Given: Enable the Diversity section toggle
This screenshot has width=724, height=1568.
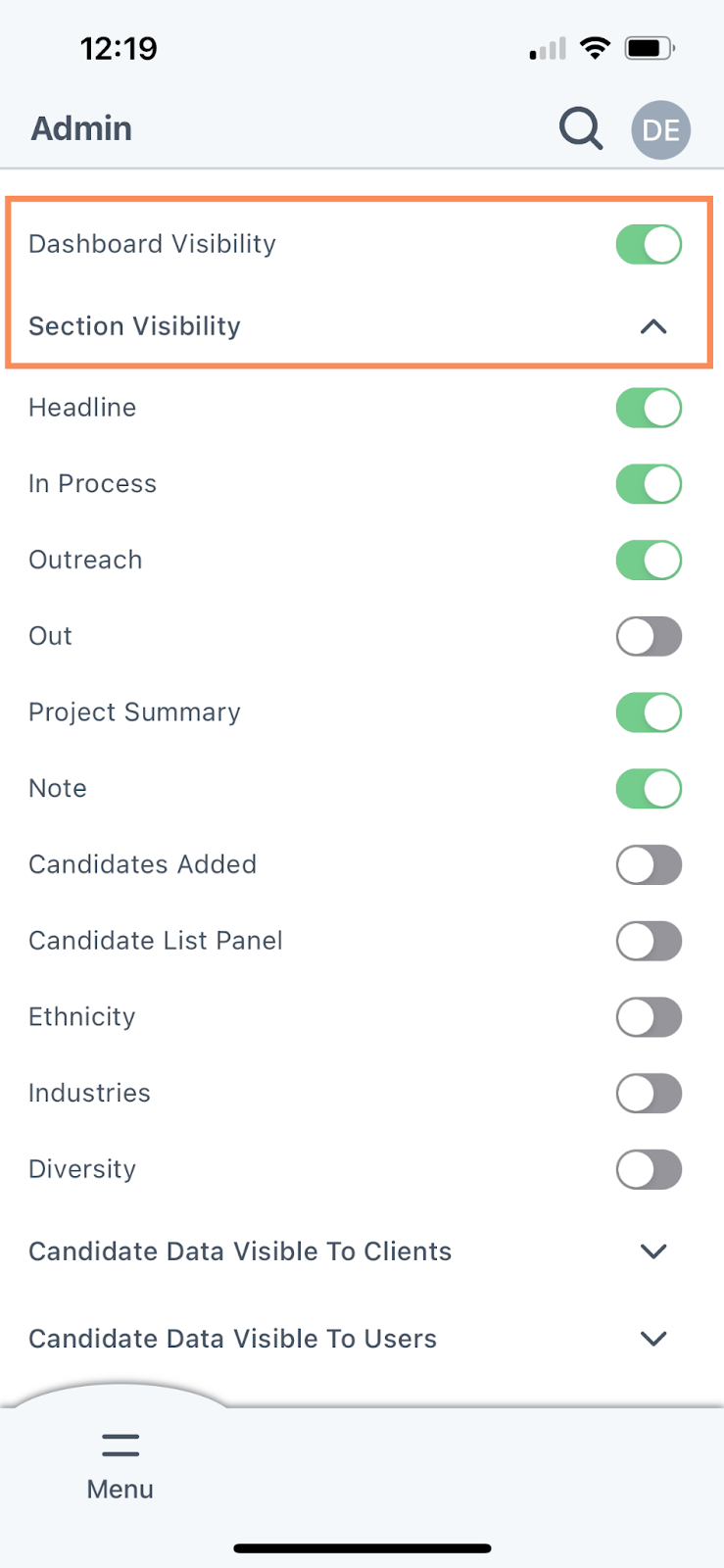Looking at the screenshot, I should [649, 1169].
